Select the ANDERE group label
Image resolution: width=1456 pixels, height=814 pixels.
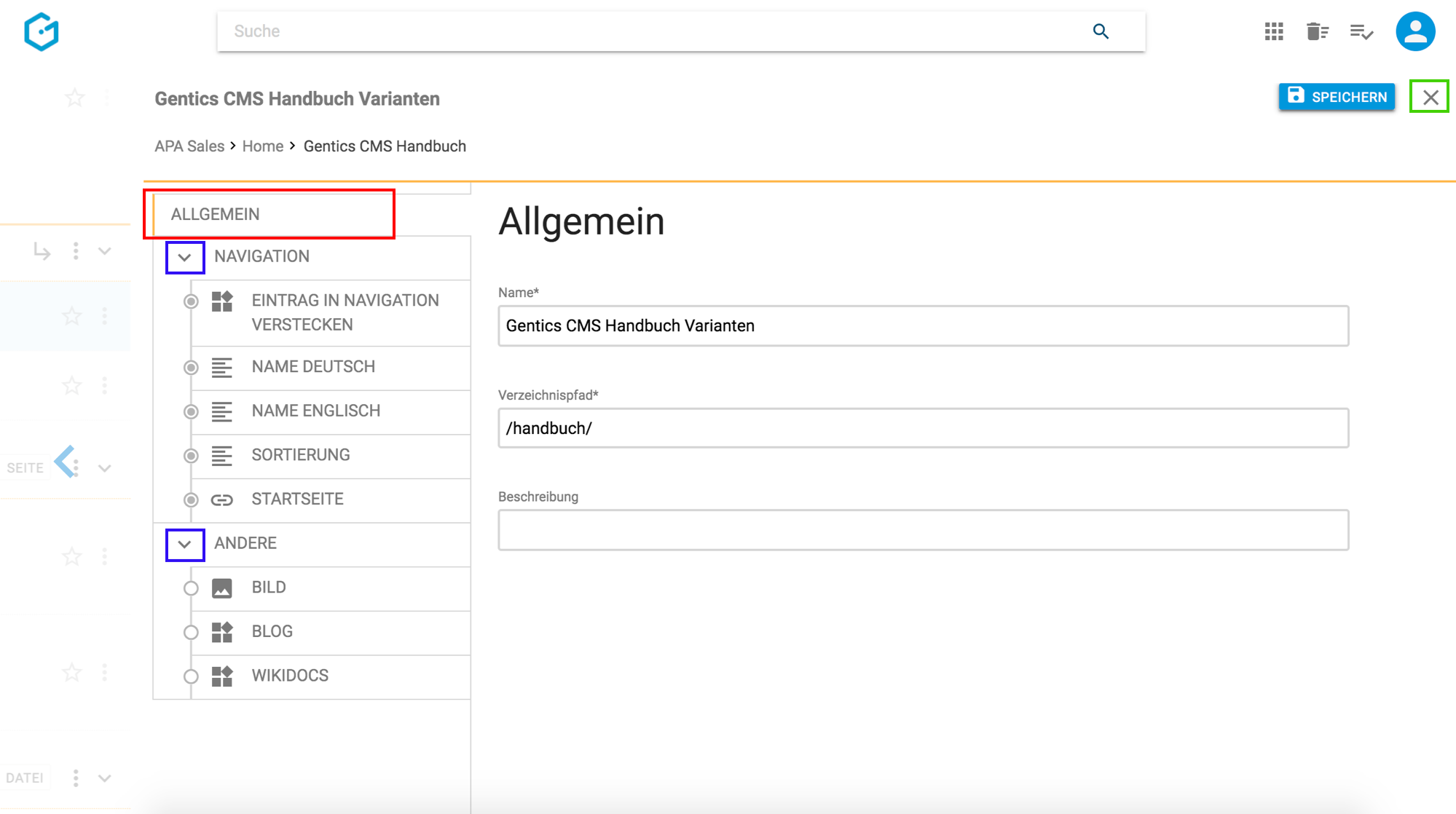[245, 543]
